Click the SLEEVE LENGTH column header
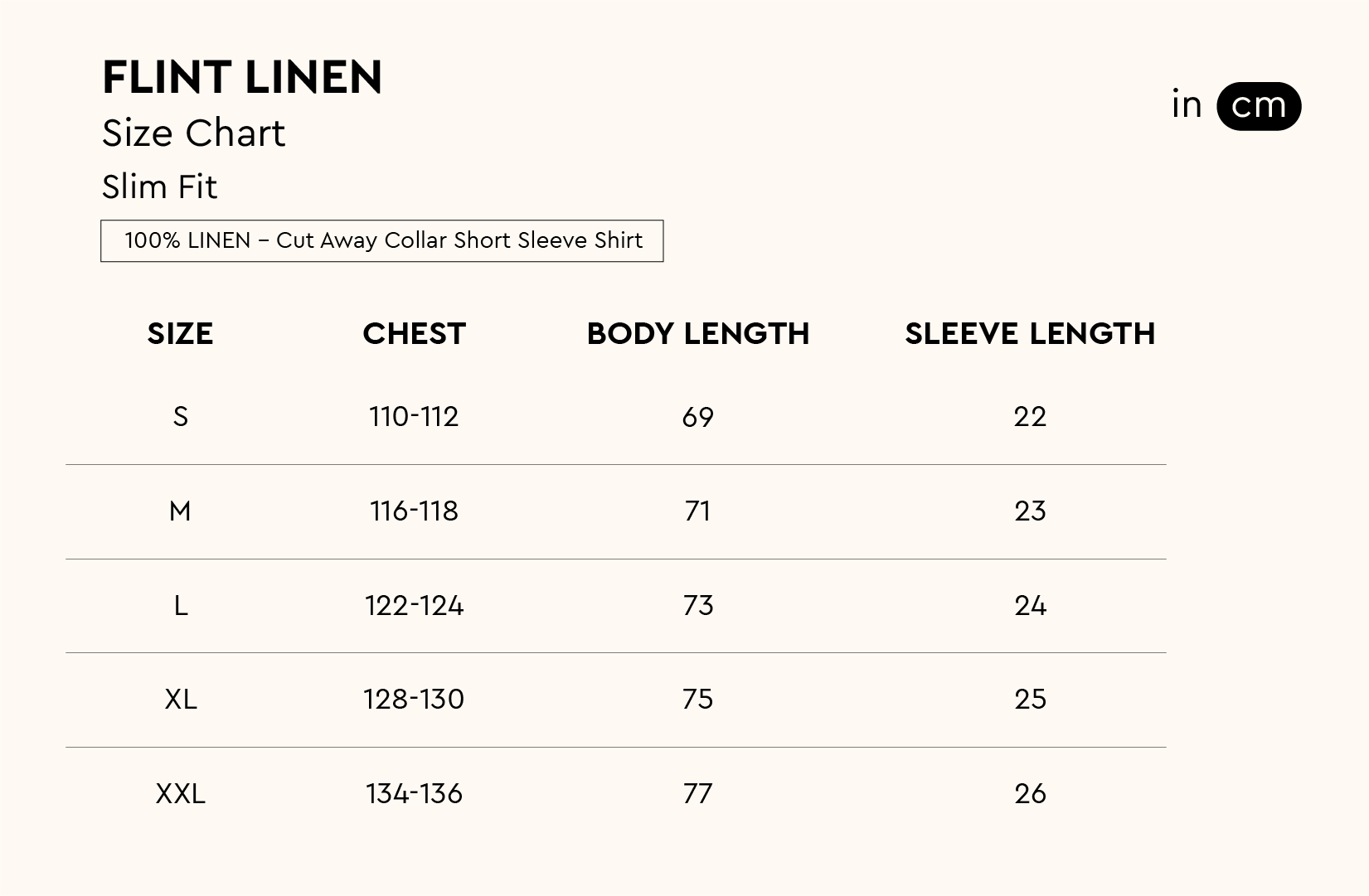 (1030, 334)
